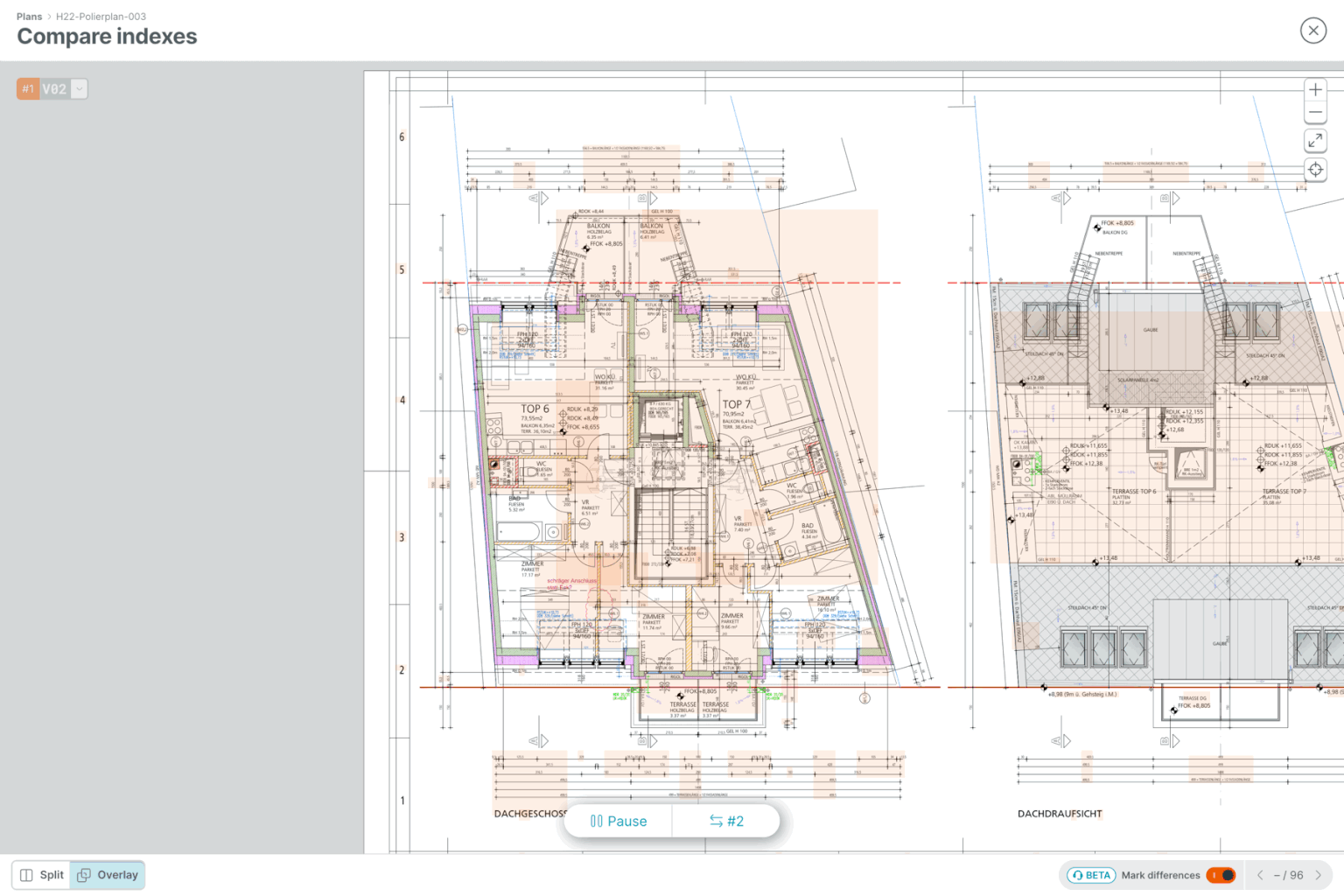Open the V02 version dropdown

click(80, 88)
